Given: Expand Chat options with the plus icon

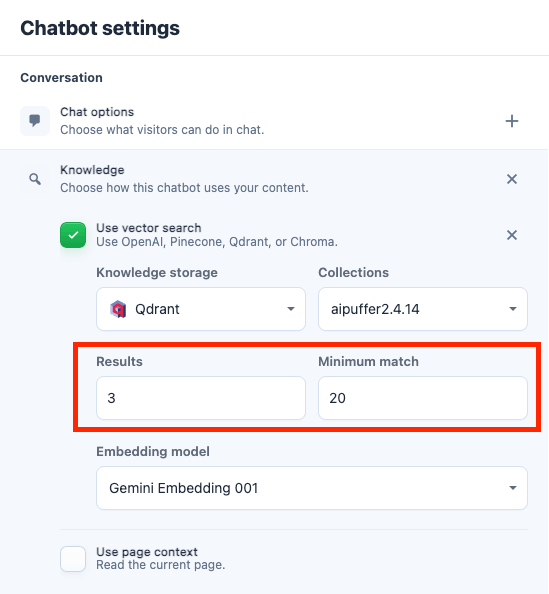Looking at the screenshot, I should (x=512, y=121).
